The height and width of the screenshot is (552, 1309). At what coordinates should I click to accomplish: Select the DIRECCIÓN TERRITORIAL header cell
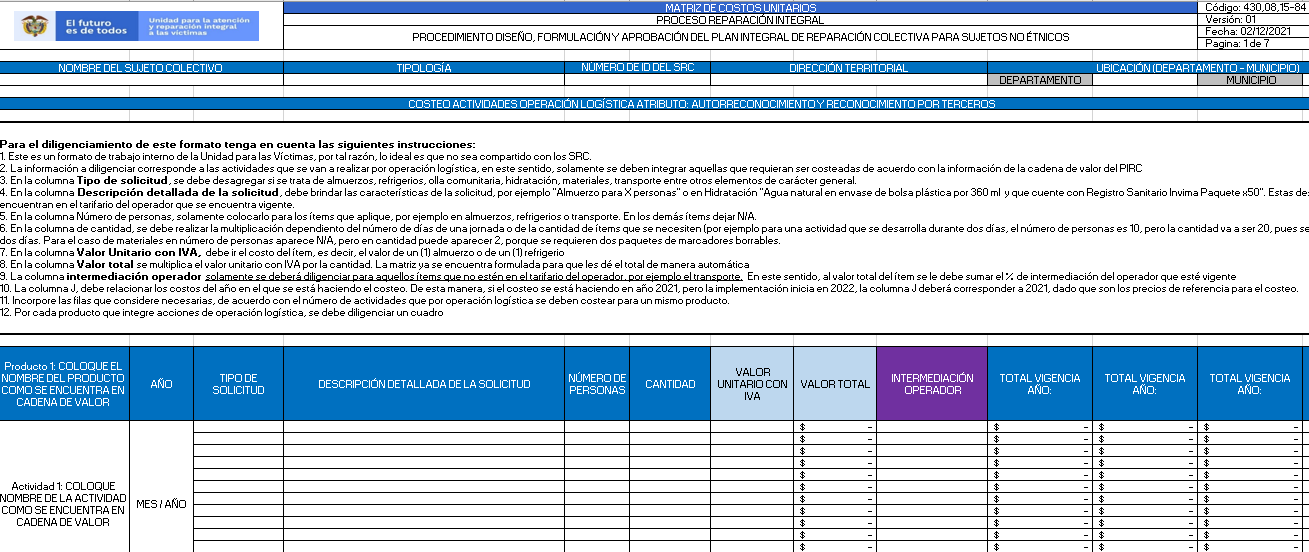point(848,68)
